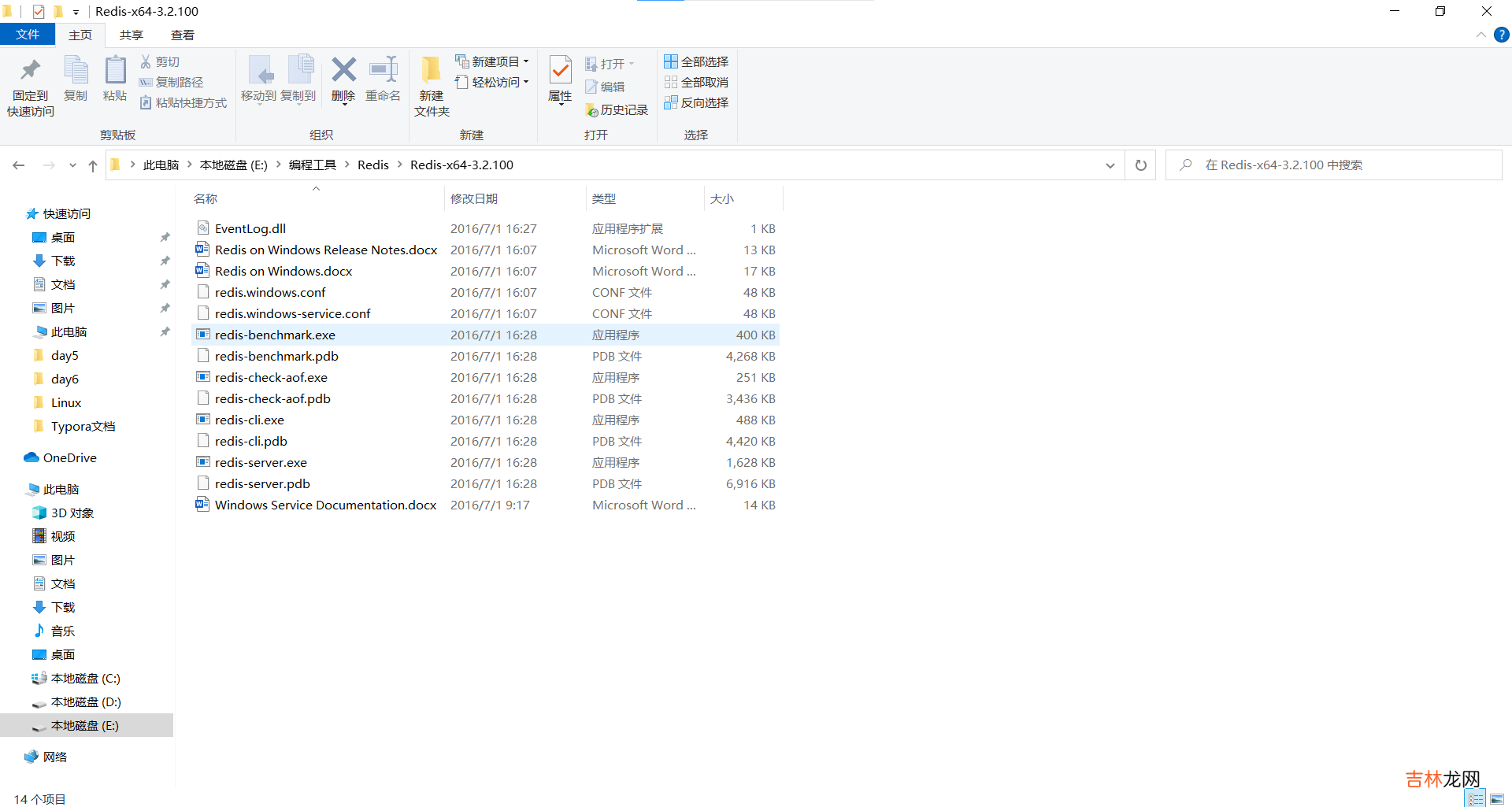Switch to large icons view in status bar

(x=1497, y=799)
